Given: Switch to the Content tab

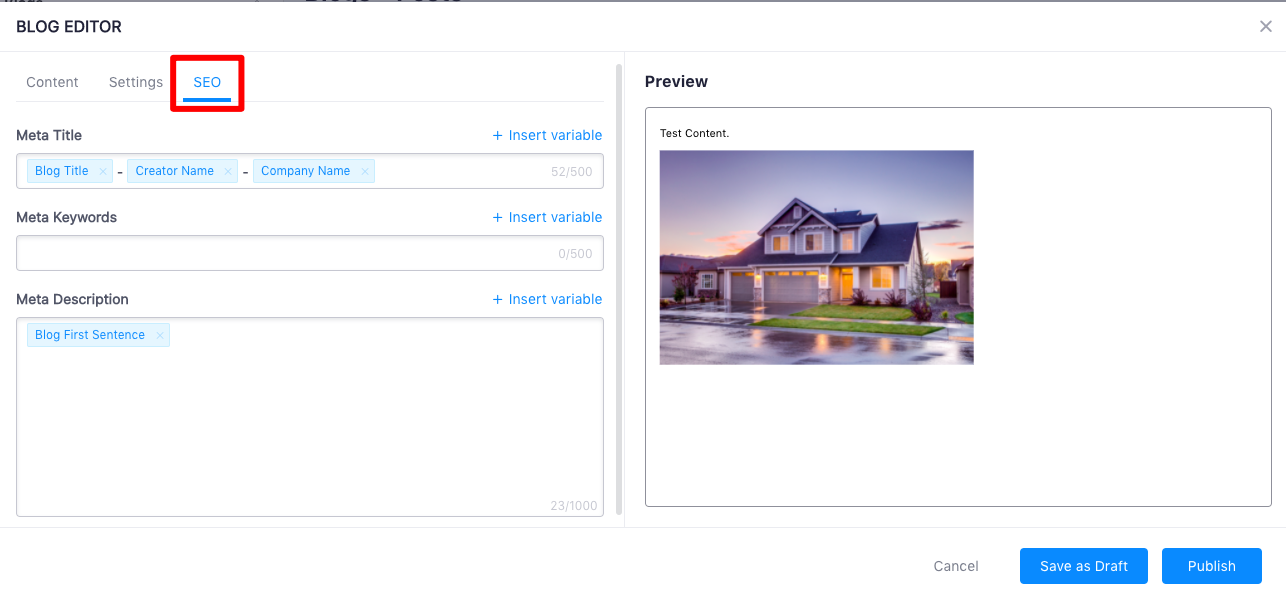Looking at the screenshot, I should (x=52, y=82).
